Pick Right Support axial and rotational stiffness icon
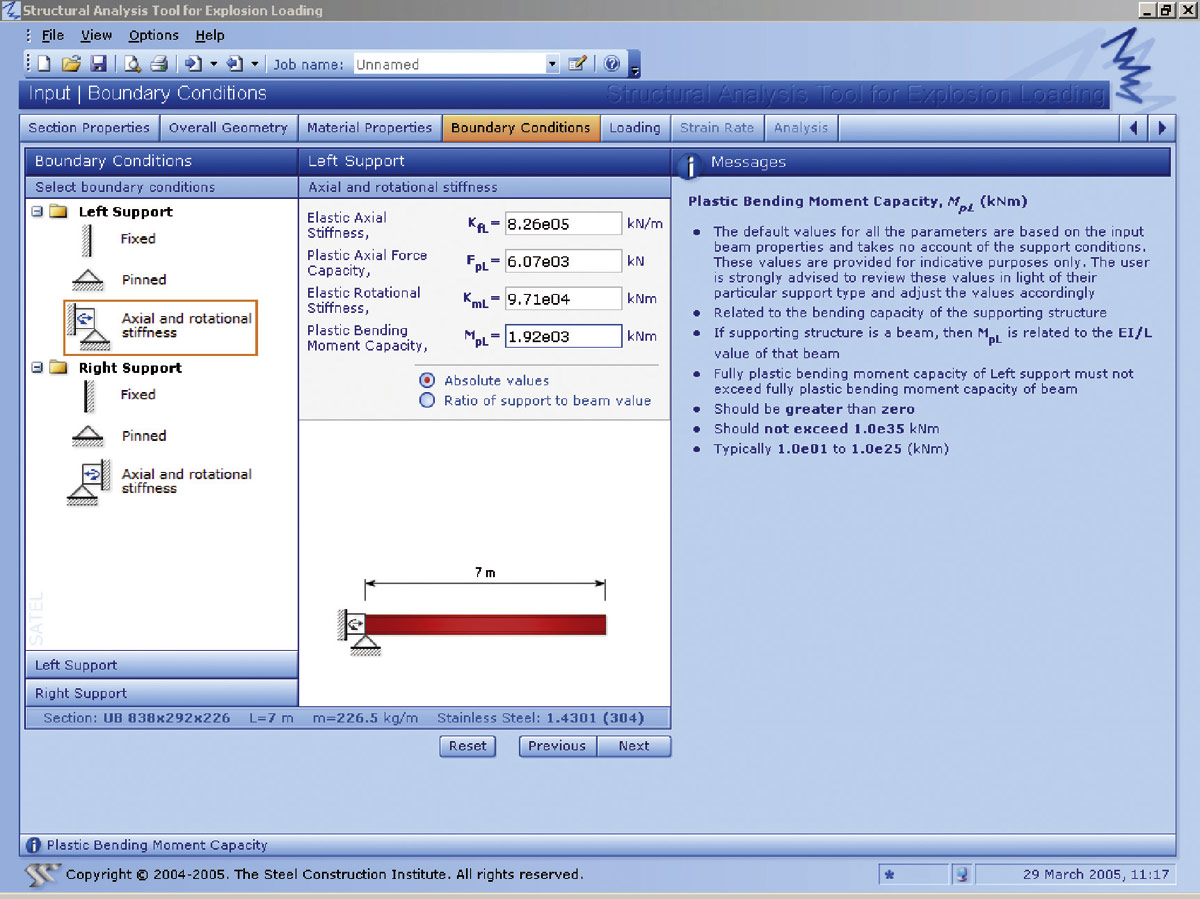Screen dimensions: 1200x899 [x=88, y=481]
